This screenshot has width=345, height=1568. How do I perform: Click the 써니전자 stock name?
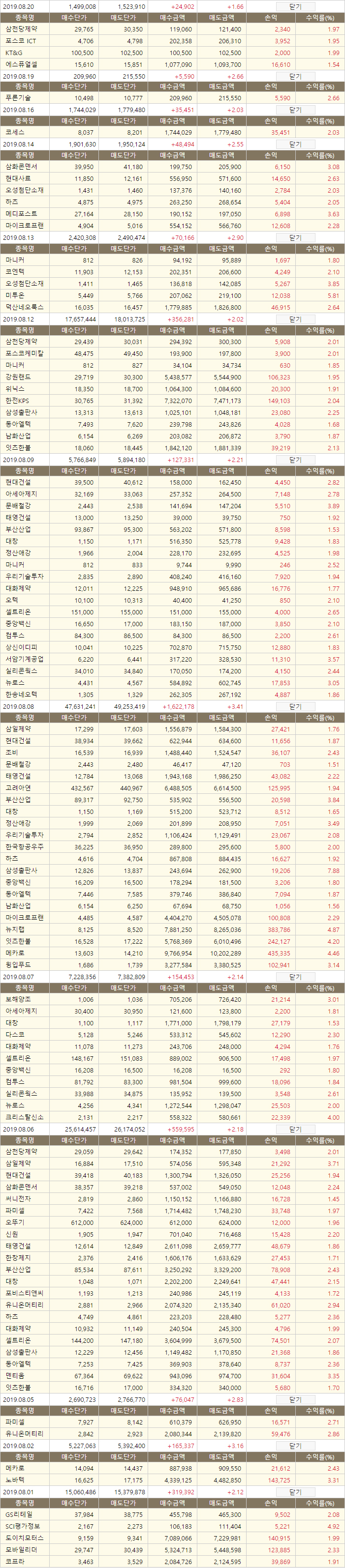coord(18,1198)
